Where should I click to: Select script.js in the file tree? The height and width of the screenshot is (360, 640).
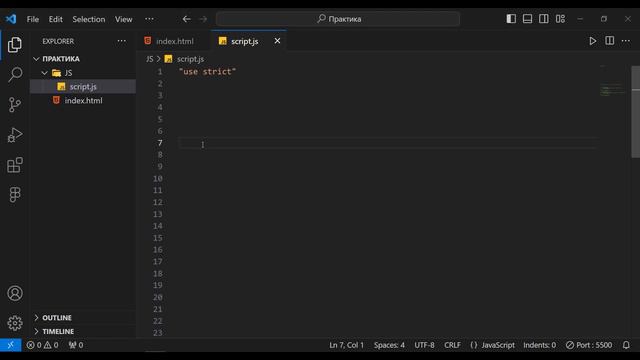[x=83, y=87]
